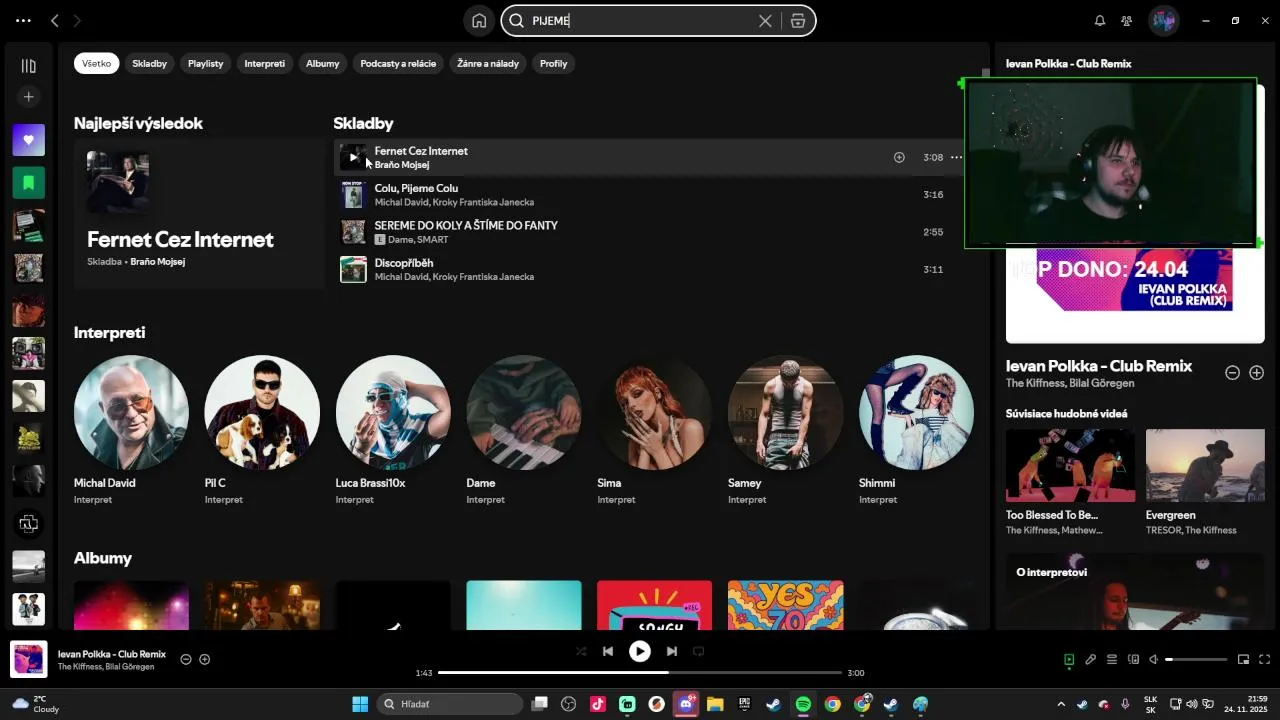
Task: Open Friend Activity icon
Action: [x=1127, y=20]
